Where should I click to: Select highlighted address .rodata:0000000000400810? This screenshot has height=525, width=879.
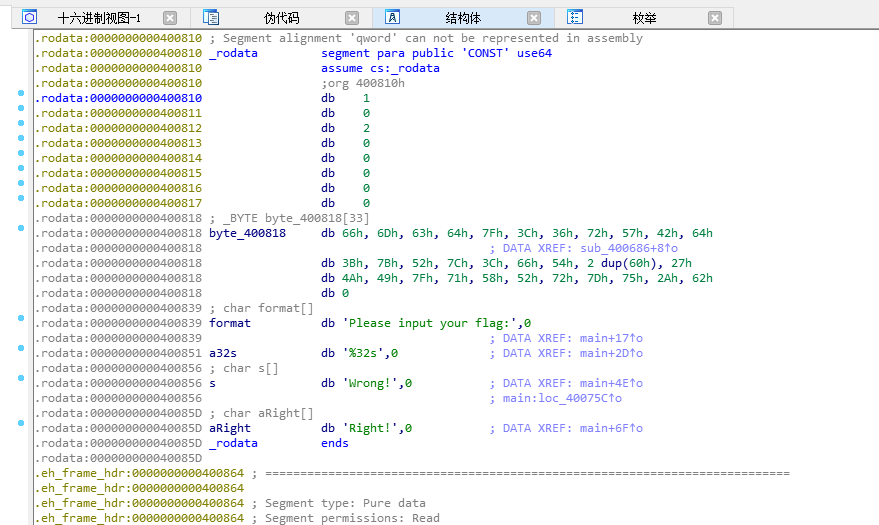[118, 98]
